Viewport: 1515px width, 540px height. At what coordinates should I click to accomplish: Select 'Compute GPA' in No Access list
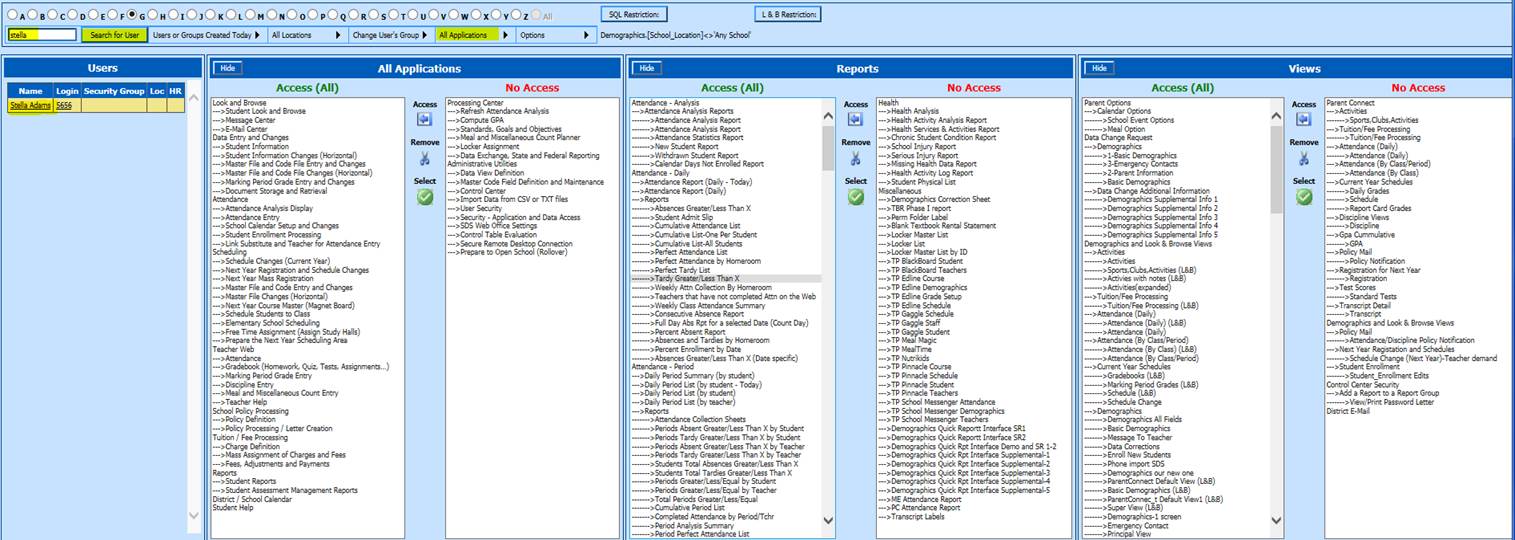pyautogui.click(x=474, y=119)
